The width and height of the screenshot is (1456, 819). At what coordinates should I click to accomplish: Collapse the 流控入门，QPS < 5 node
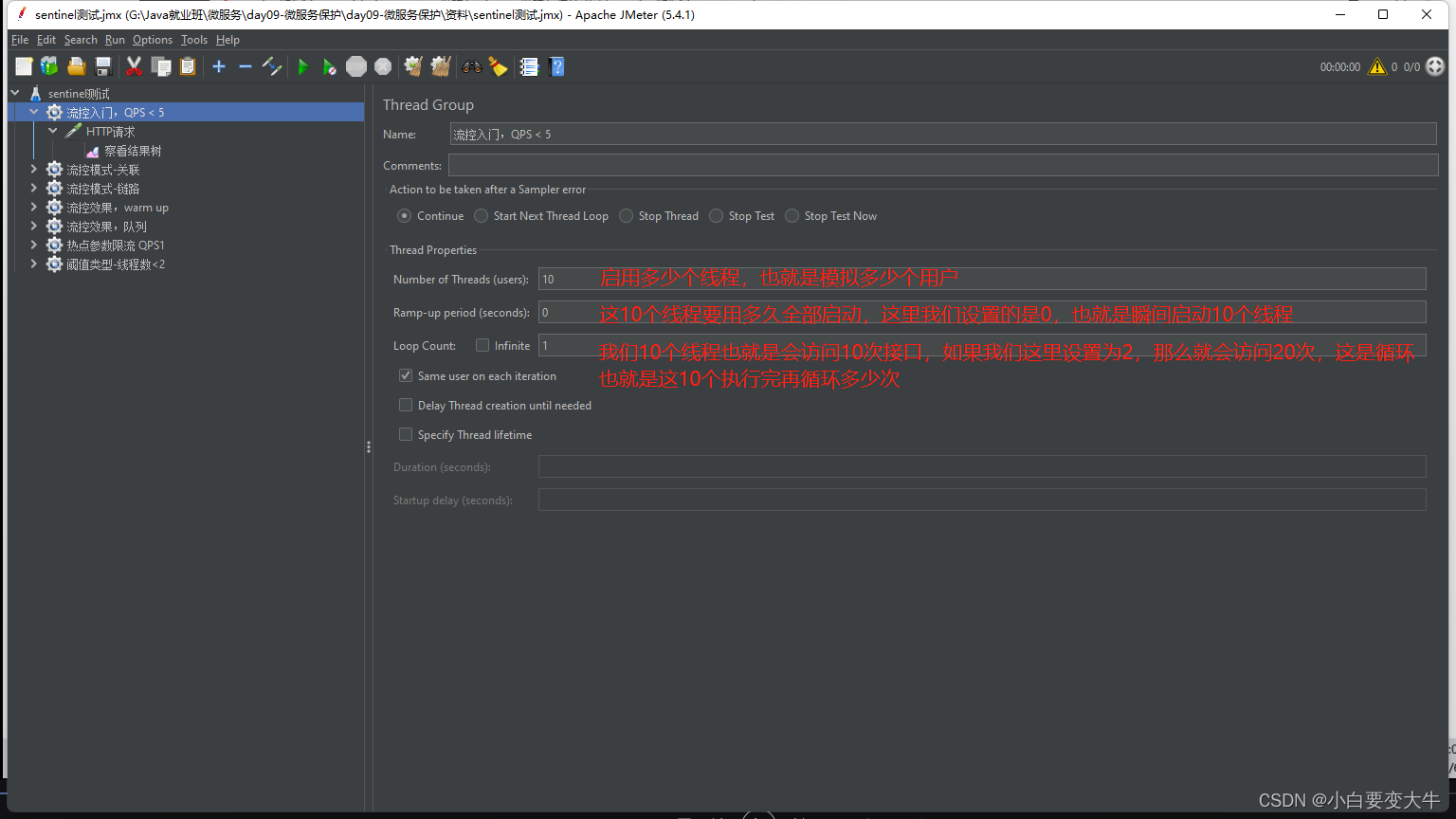[34, 112]
